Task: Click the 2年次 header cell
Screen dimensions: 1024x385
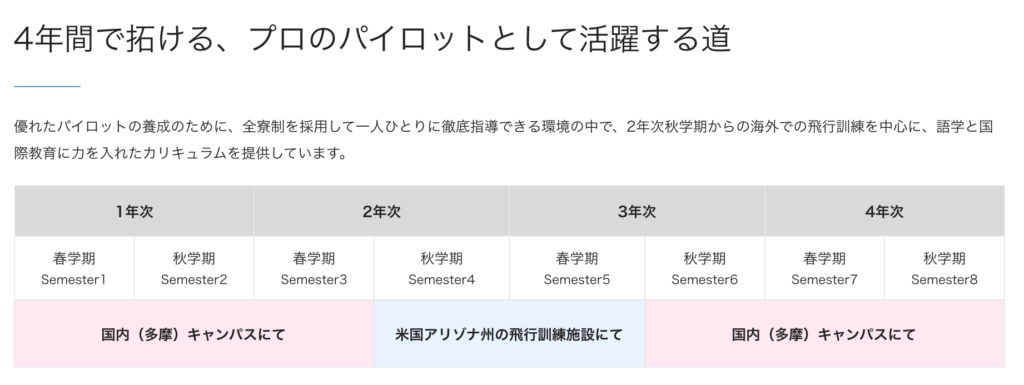Action: (381, 211)
